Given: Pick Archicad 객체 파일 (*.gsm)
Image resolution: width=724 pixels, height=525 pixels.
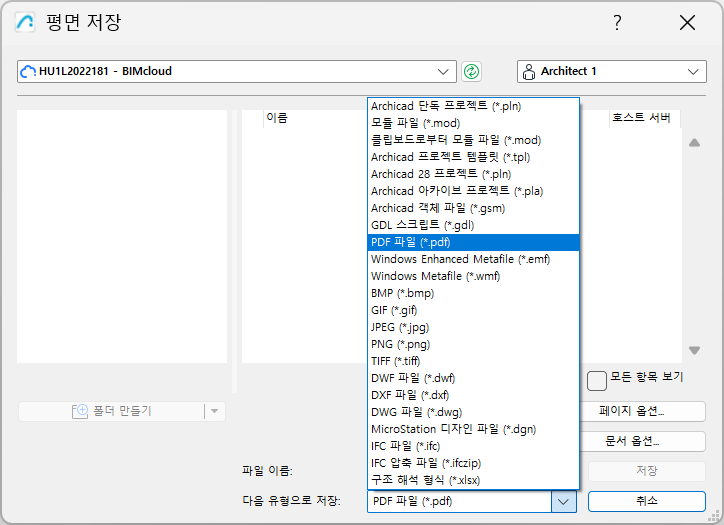Looking at the screenshot, I should click(473, 208).
